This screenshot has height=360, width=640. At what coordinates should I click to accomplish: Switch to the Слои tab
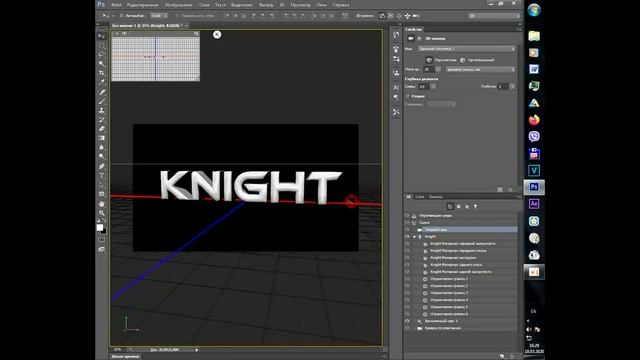(420, 197)
